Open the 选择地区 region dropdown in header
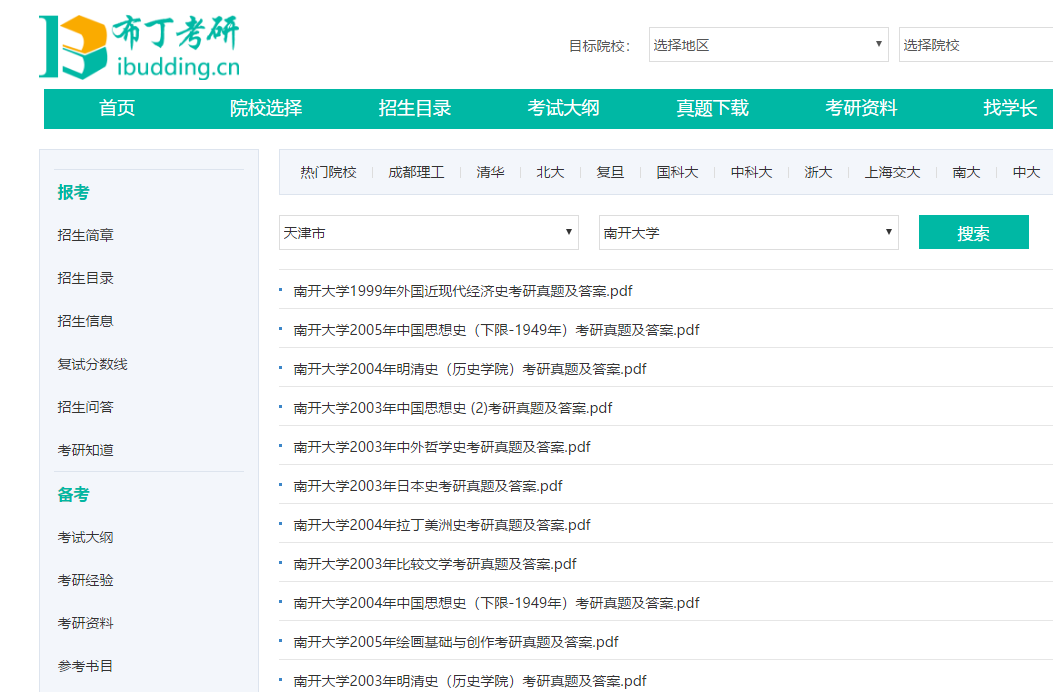1053x692 pixels. 768,45
